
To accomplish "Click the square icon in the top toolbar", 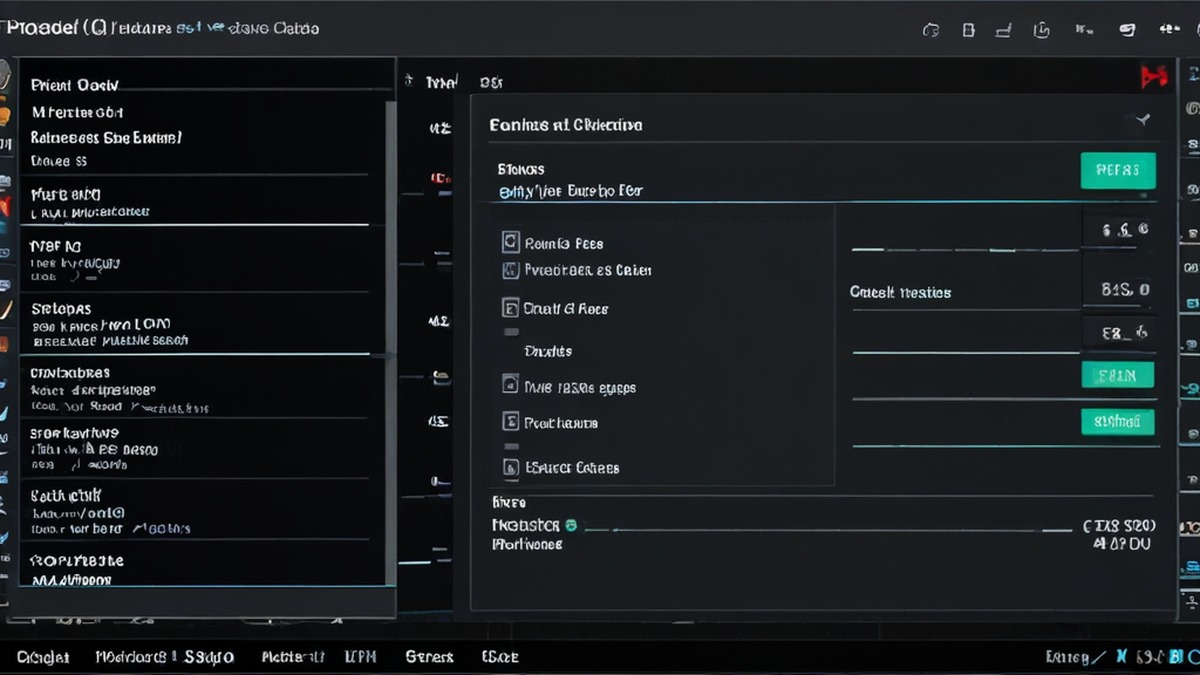I will pos(968,30).
